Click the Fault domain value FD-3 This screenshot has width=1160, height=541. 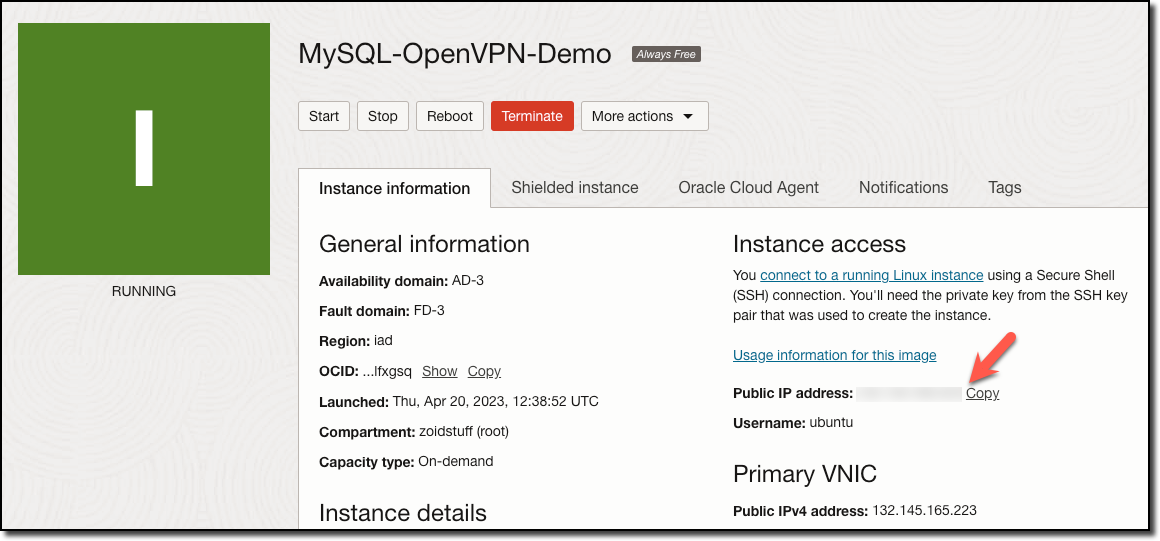tap(429, 311)
